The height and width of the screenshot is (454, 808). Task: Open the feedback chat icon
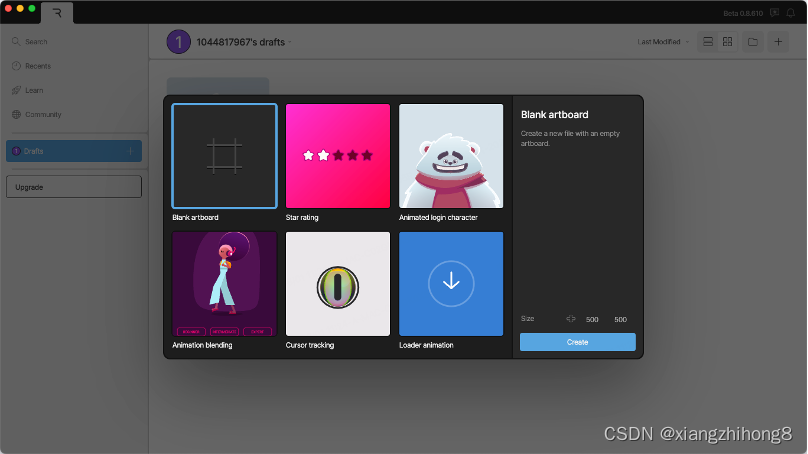point(775,13)
